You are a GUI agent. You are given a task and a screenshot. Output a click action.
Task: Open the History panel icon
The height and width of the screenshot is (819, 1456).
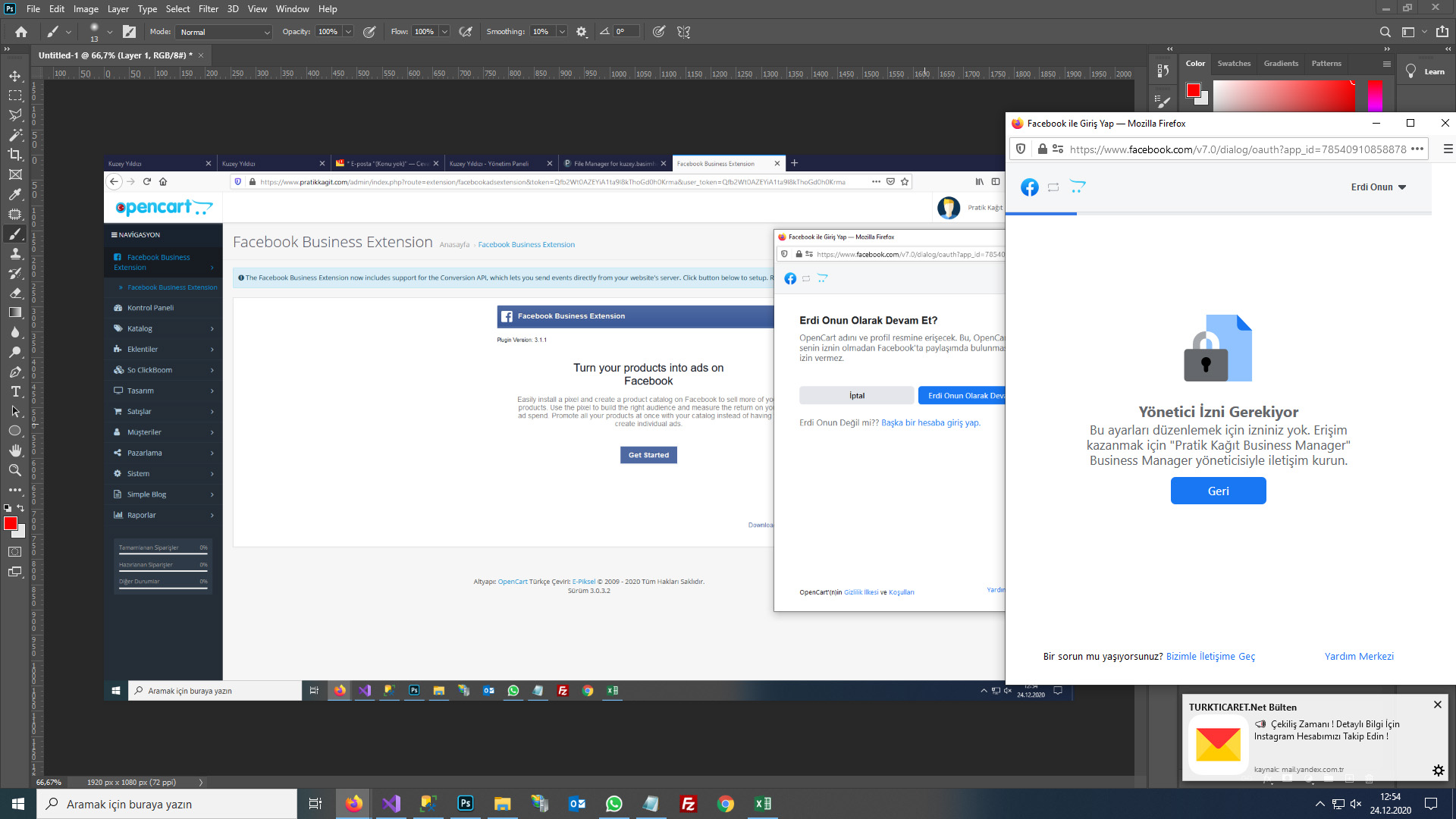[x=1163, y=71]
